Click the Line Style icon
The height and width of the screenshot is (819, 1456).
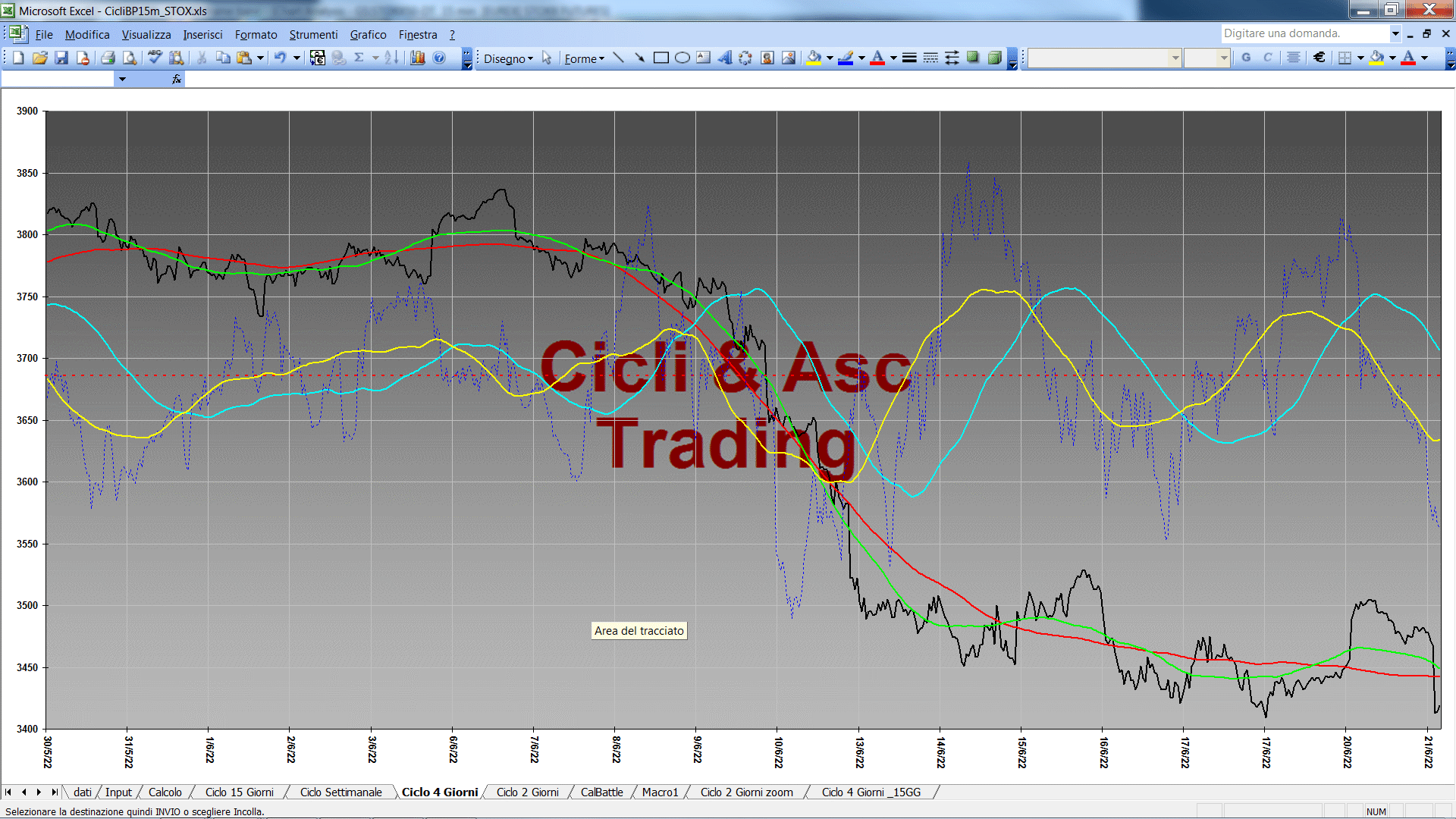coord(909,58)
